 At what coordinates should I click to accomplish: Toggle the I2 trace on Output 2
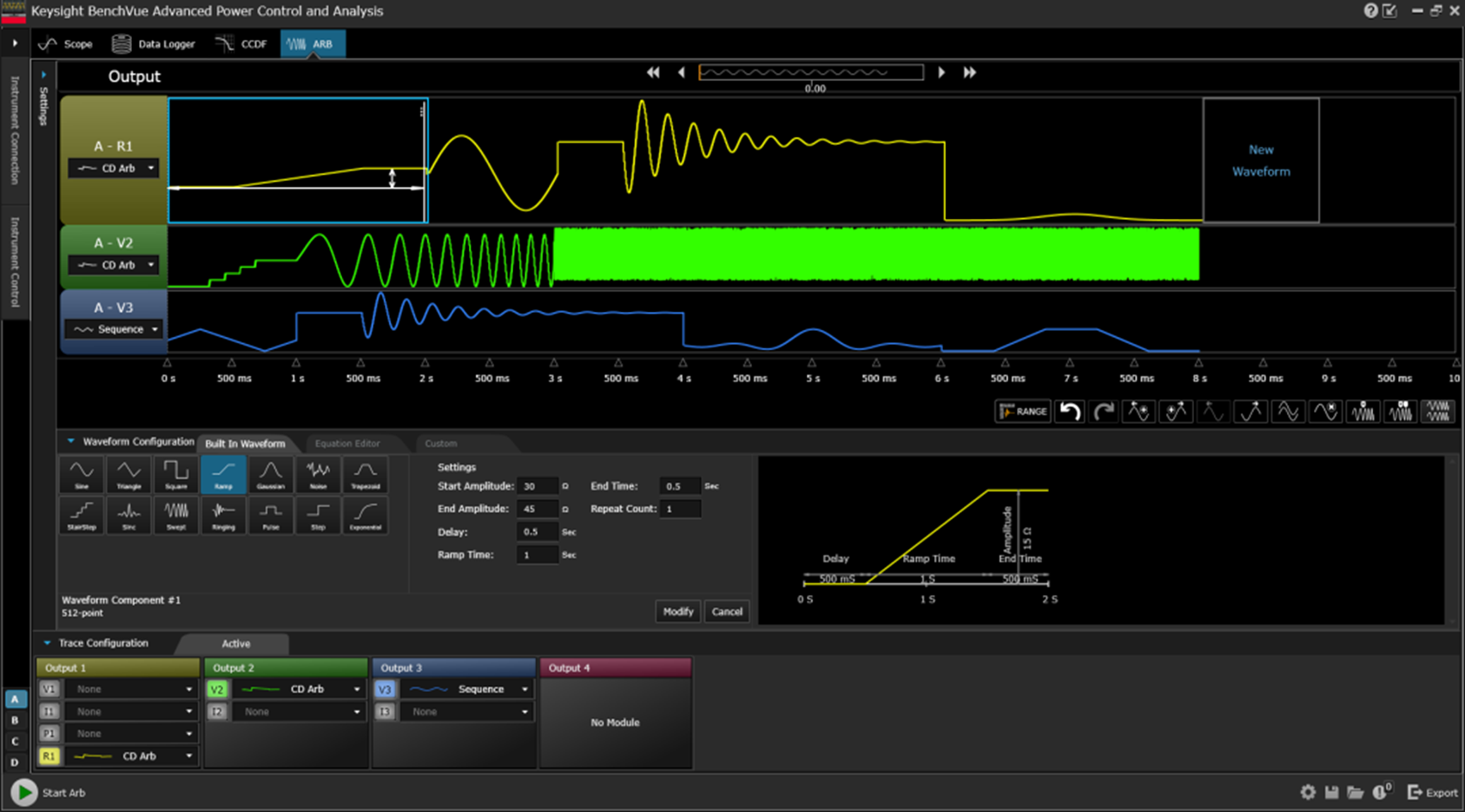click(x=217, y=711)
